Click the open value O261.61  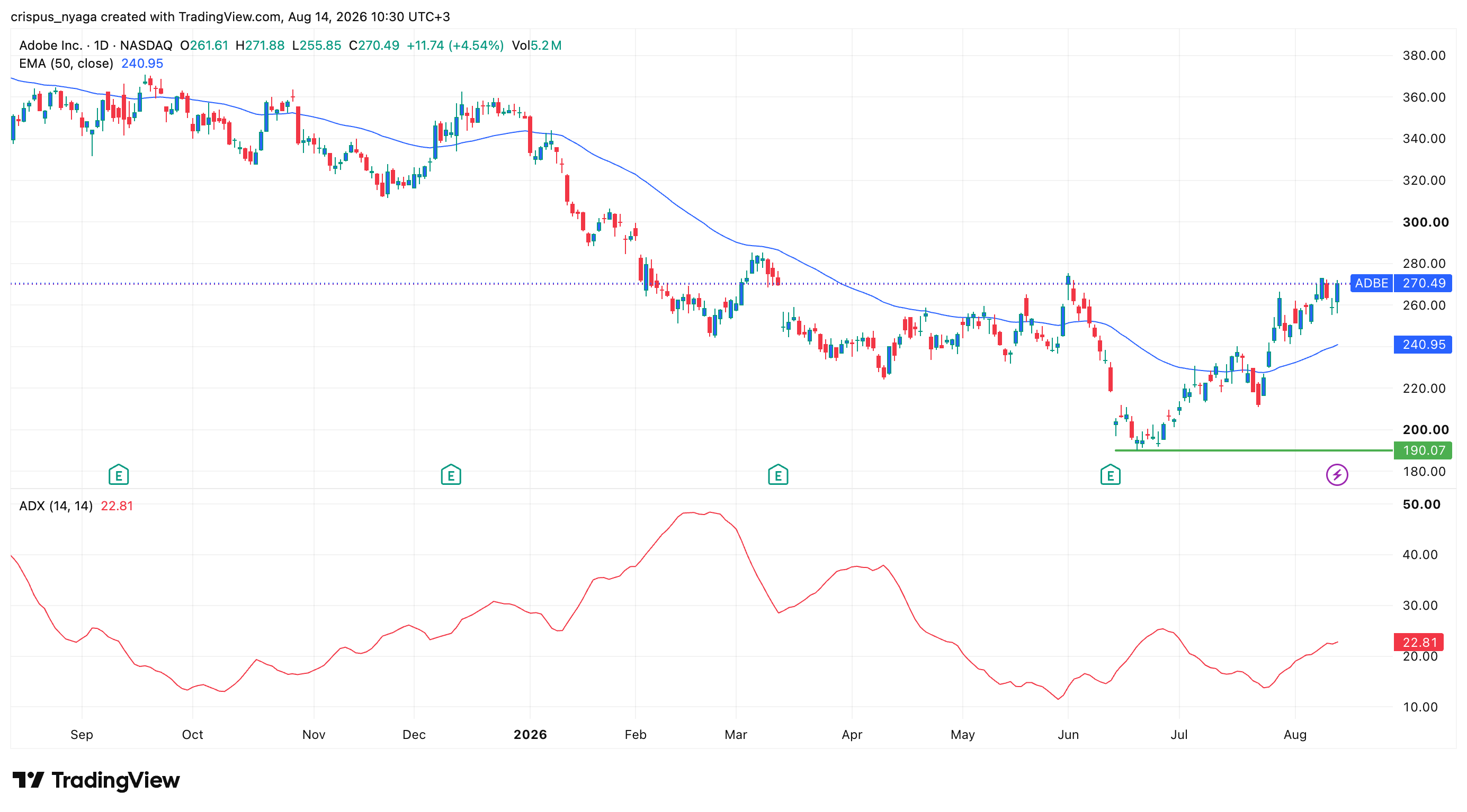204,46
